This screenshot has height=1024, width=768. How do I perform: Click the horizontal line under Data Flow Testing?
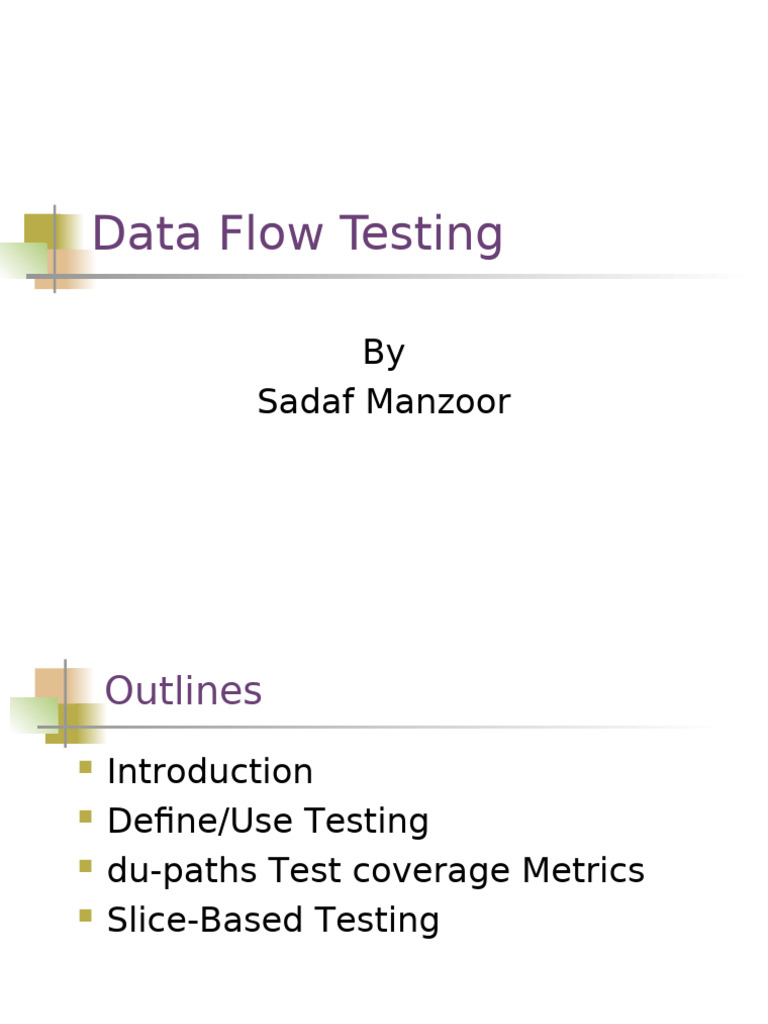400,276
